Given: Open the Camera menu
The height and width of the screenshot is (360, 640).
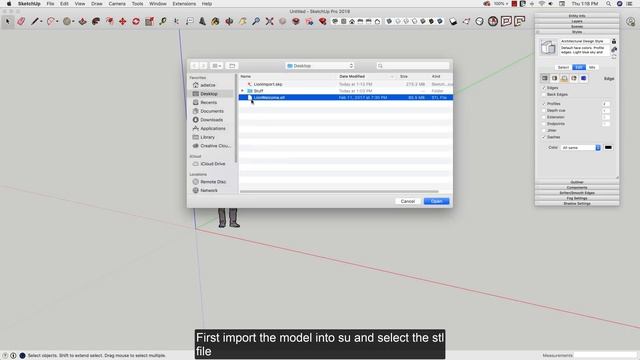Looking at the screenshot, I should pos(117,4).
